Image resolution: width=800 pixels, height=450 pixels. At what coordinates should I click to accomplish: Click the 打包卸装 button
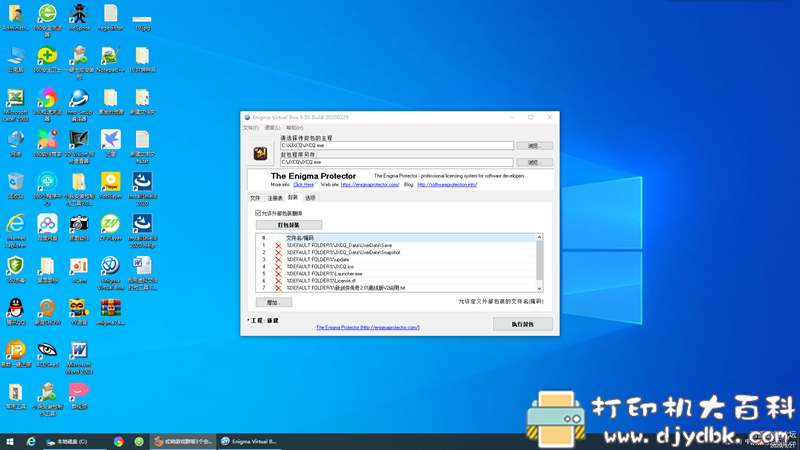(x=289, y=225)
